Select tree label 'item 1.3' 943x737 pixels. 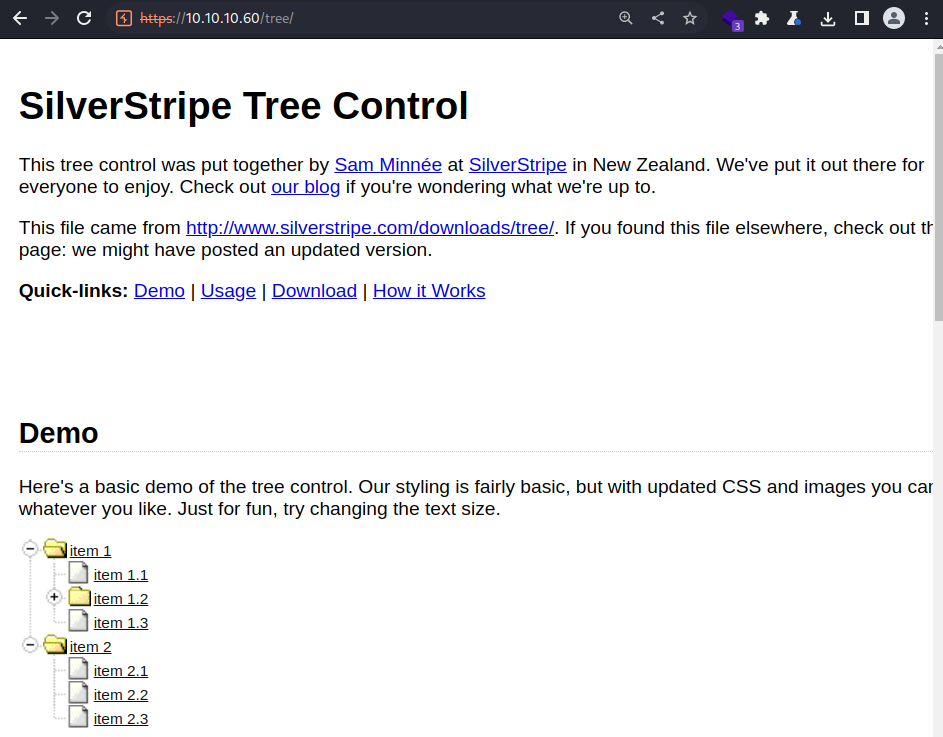(121, 623)
